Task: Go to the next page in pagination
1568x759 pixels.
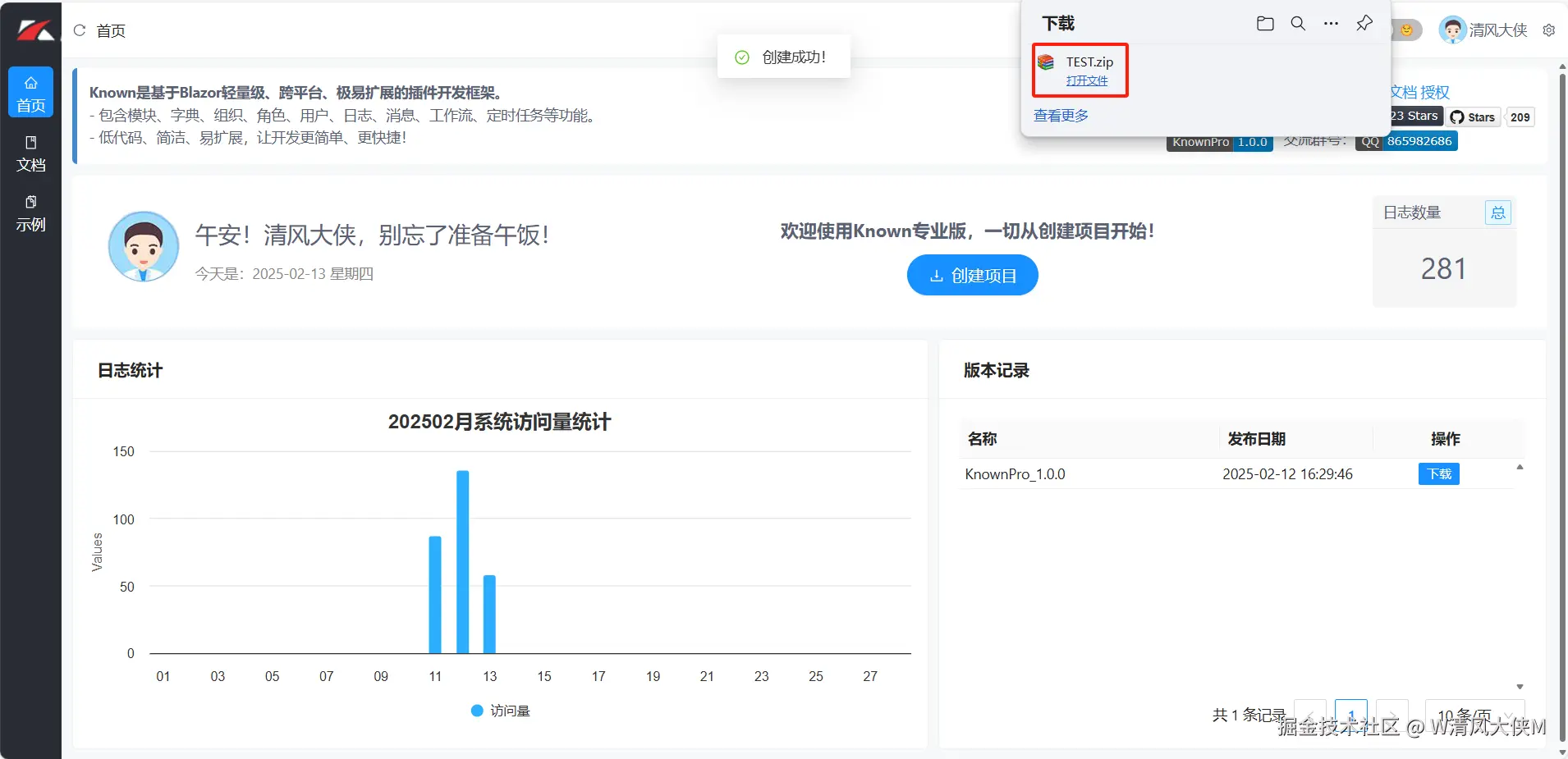Action: pos(1392,715)
